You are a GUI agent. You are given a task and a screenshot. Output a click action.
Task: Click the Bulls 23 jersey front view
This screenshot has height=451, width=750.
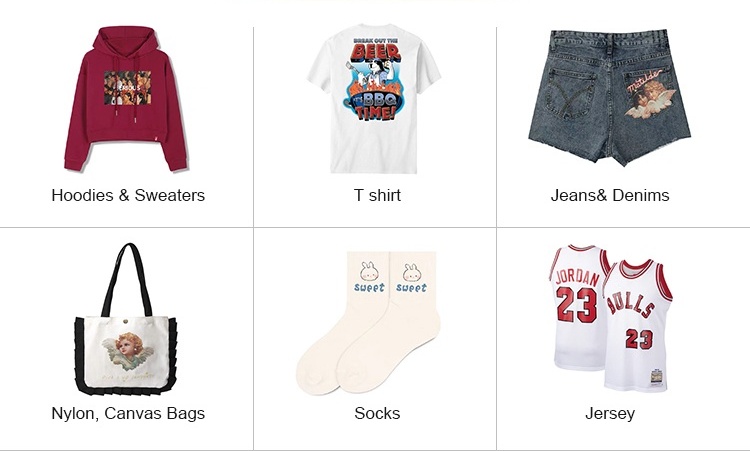638,325
